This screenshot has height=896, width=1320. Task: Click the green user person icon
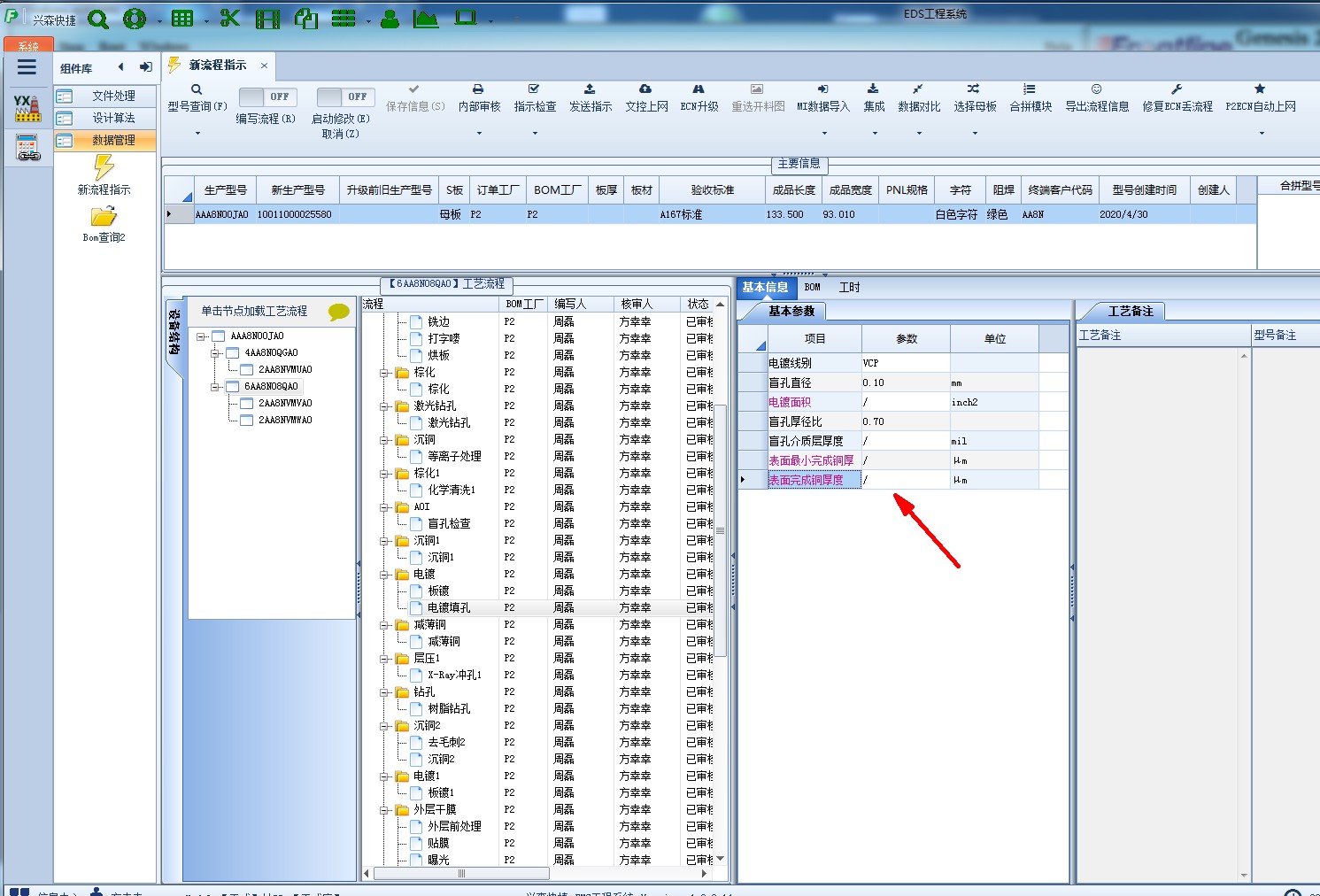tap(390, 19)
